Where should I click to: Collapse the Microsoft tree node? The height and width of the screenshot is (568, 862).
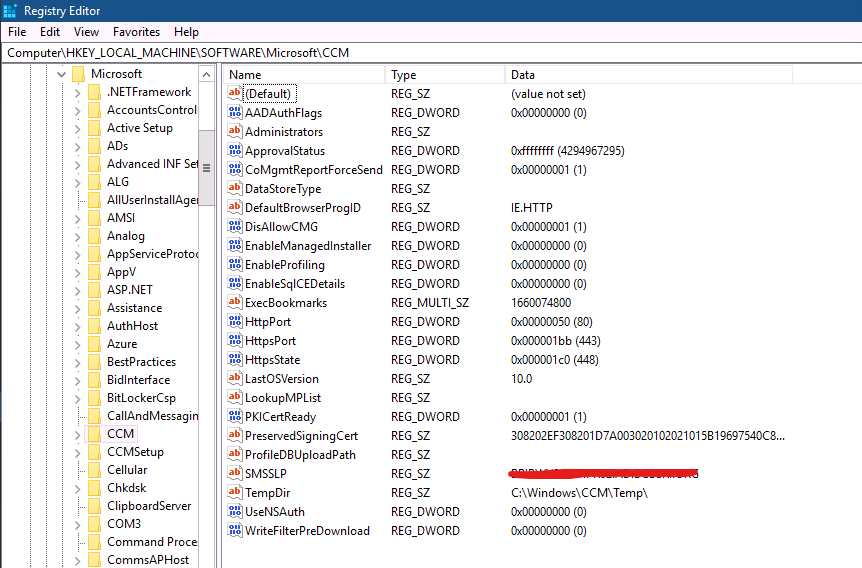61,74
